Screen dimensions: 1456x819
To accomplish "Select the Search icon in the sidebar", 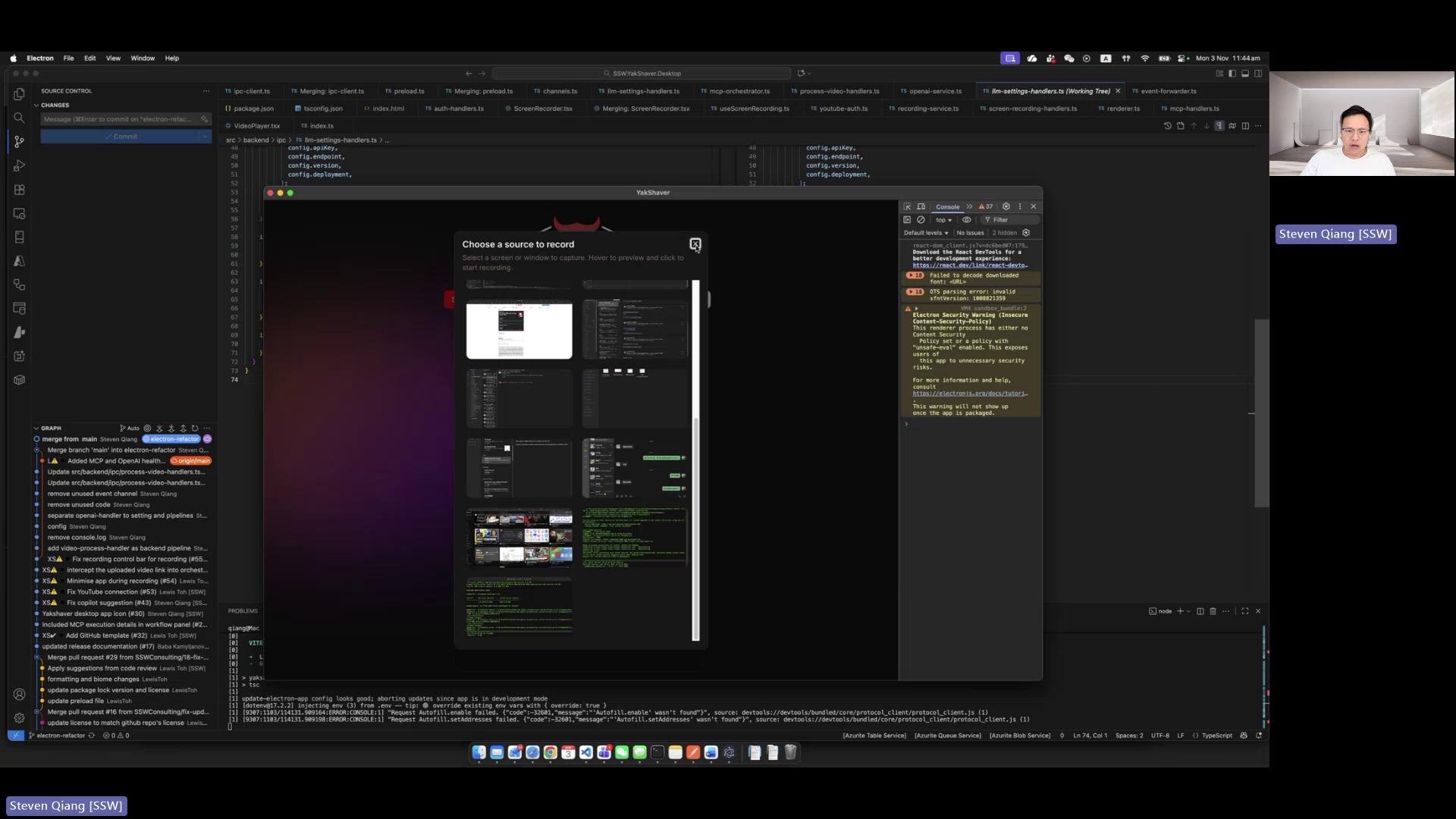I will pos(19,118).
